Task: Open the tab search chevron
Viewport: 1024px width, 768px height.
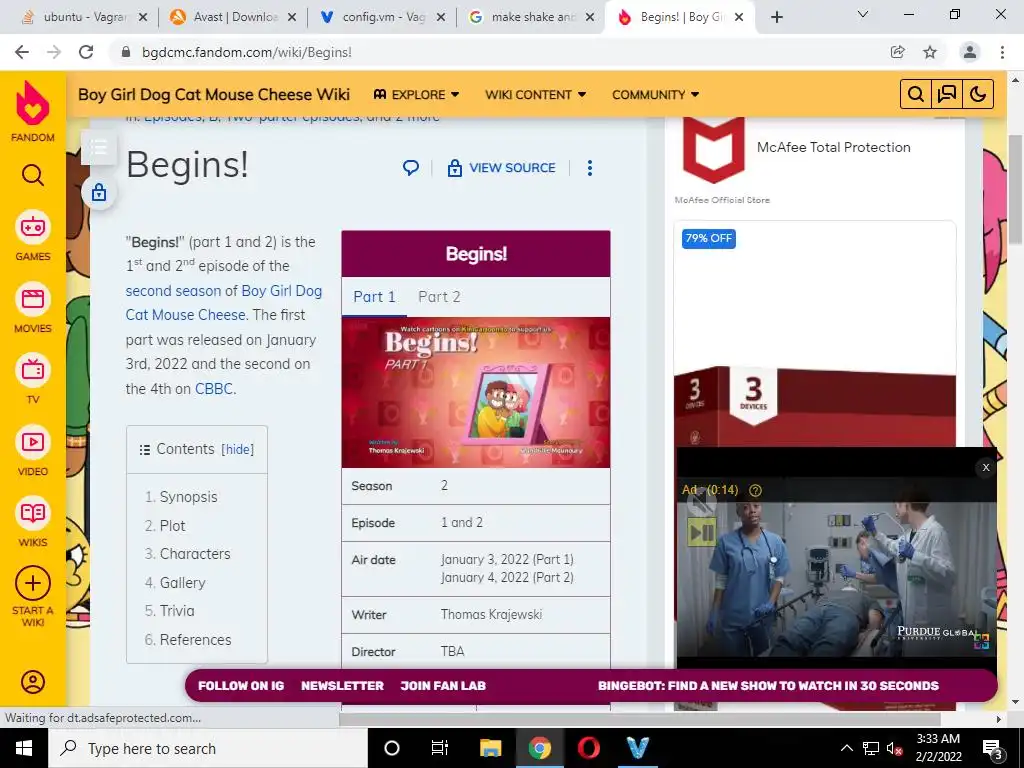Action: [863, 14]
